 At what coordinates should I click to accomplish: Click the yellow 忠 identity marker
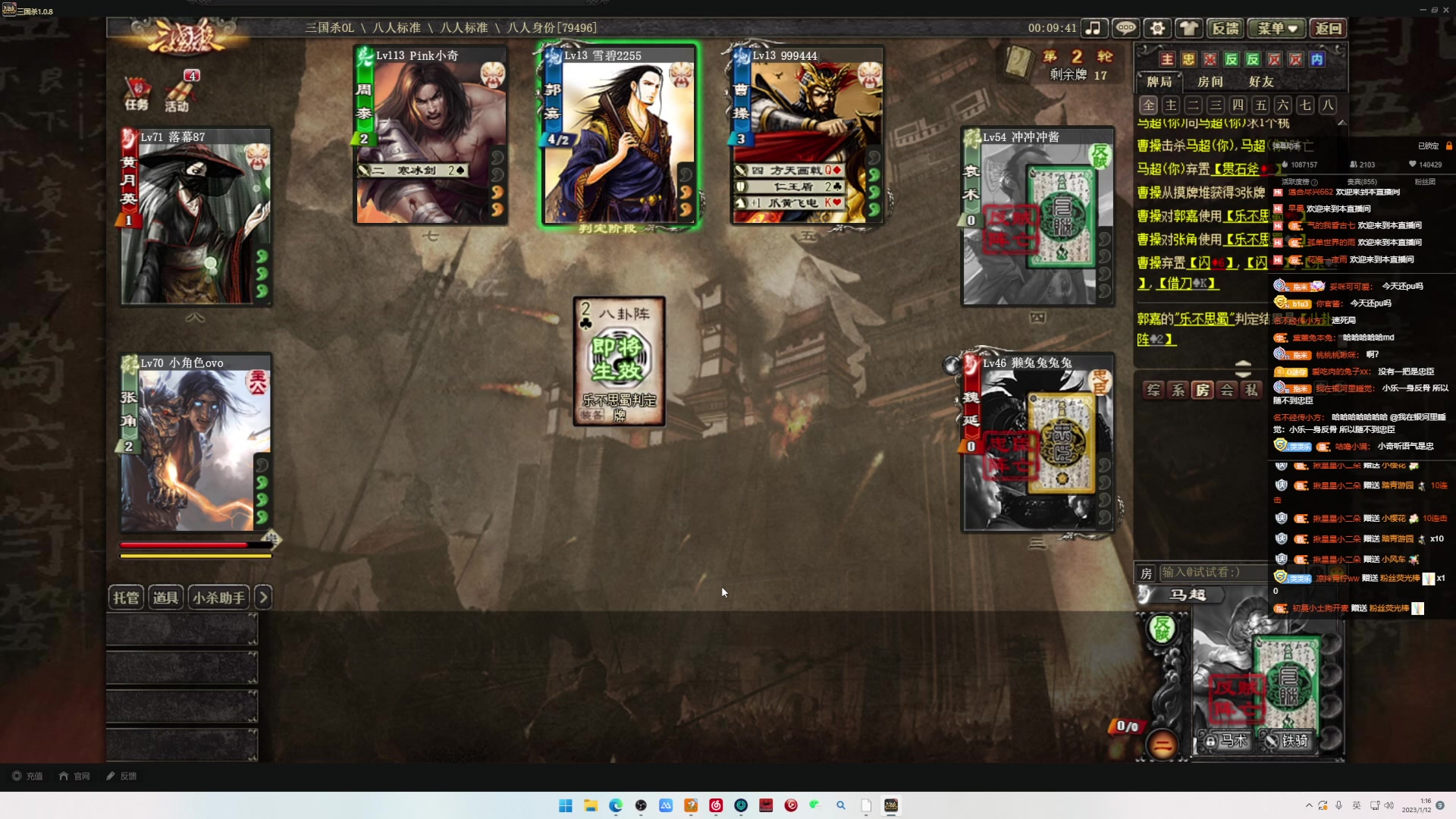pos(1188,59)
